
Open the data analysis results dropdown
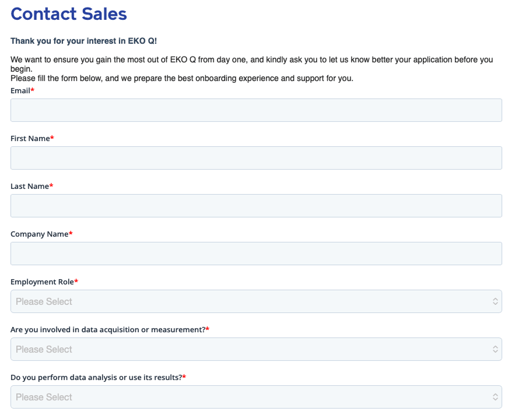click(256, 397)
